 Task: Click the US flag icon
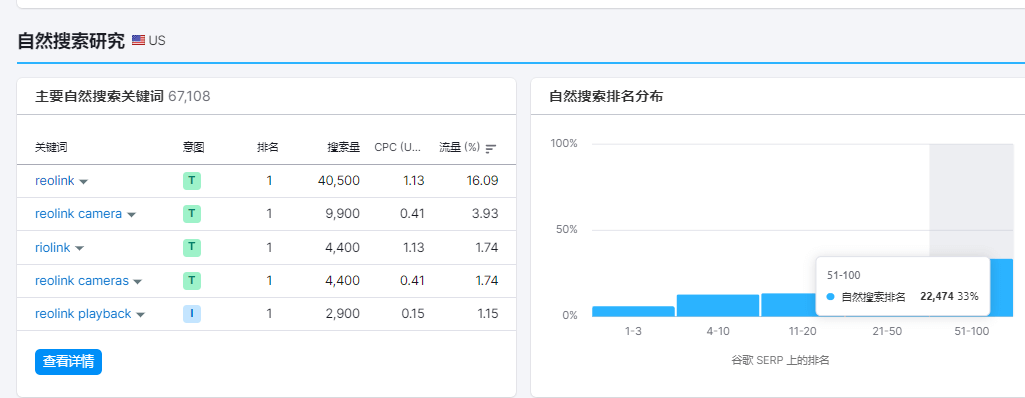(x=138, y=41)
